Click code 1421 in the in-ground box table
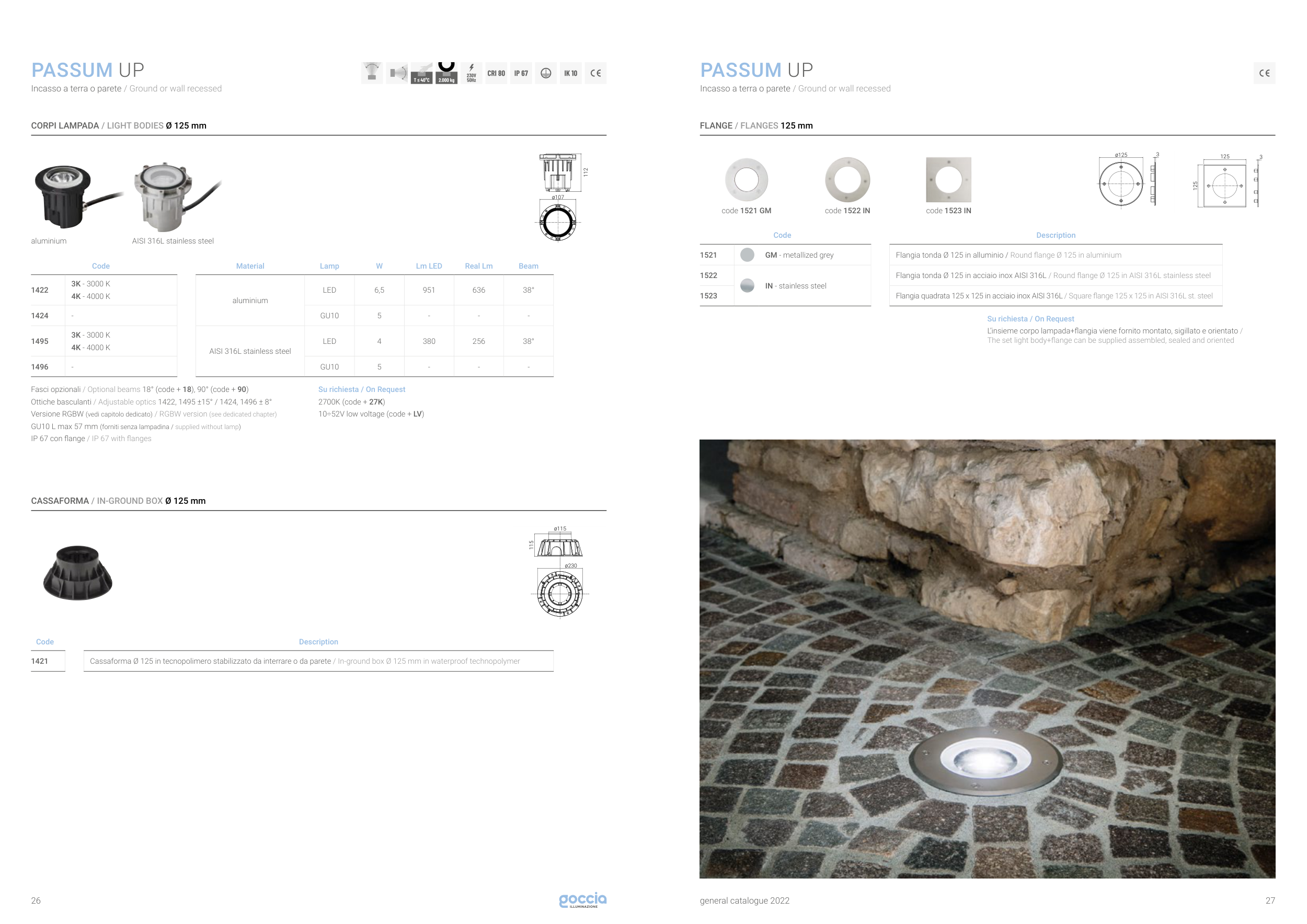This screenshot has height=924, width=1307. pos(40,661)
